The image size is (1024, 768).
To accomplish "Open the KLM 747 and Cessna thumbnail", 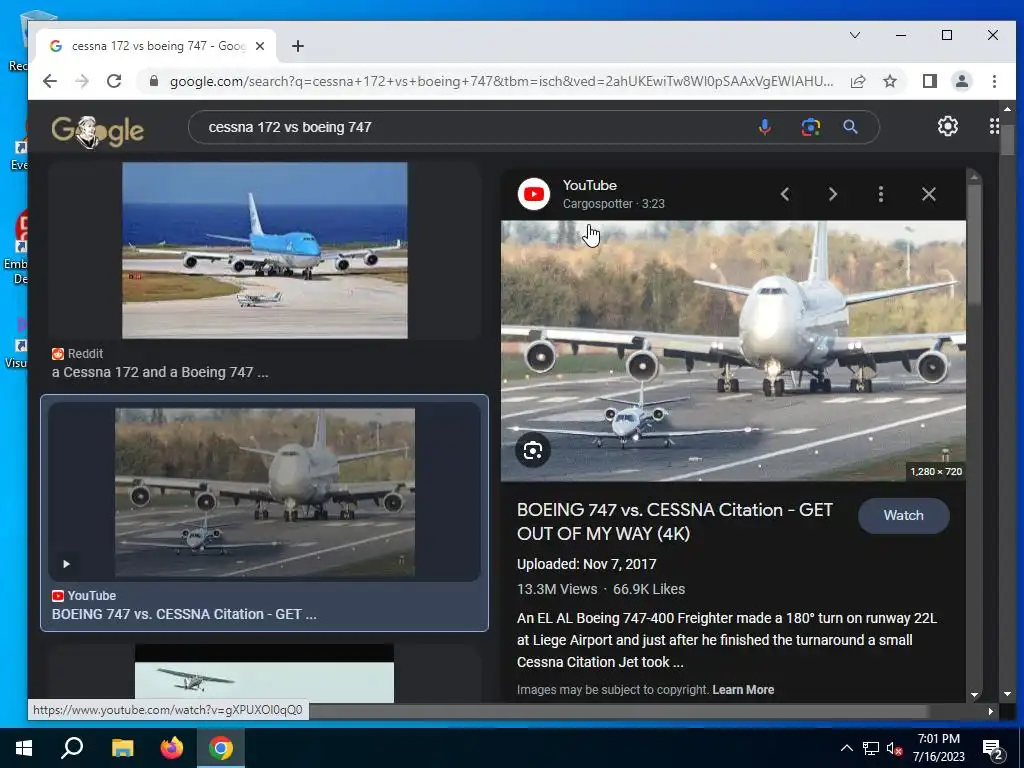I will pyautogui.click(x=264, y=250).
